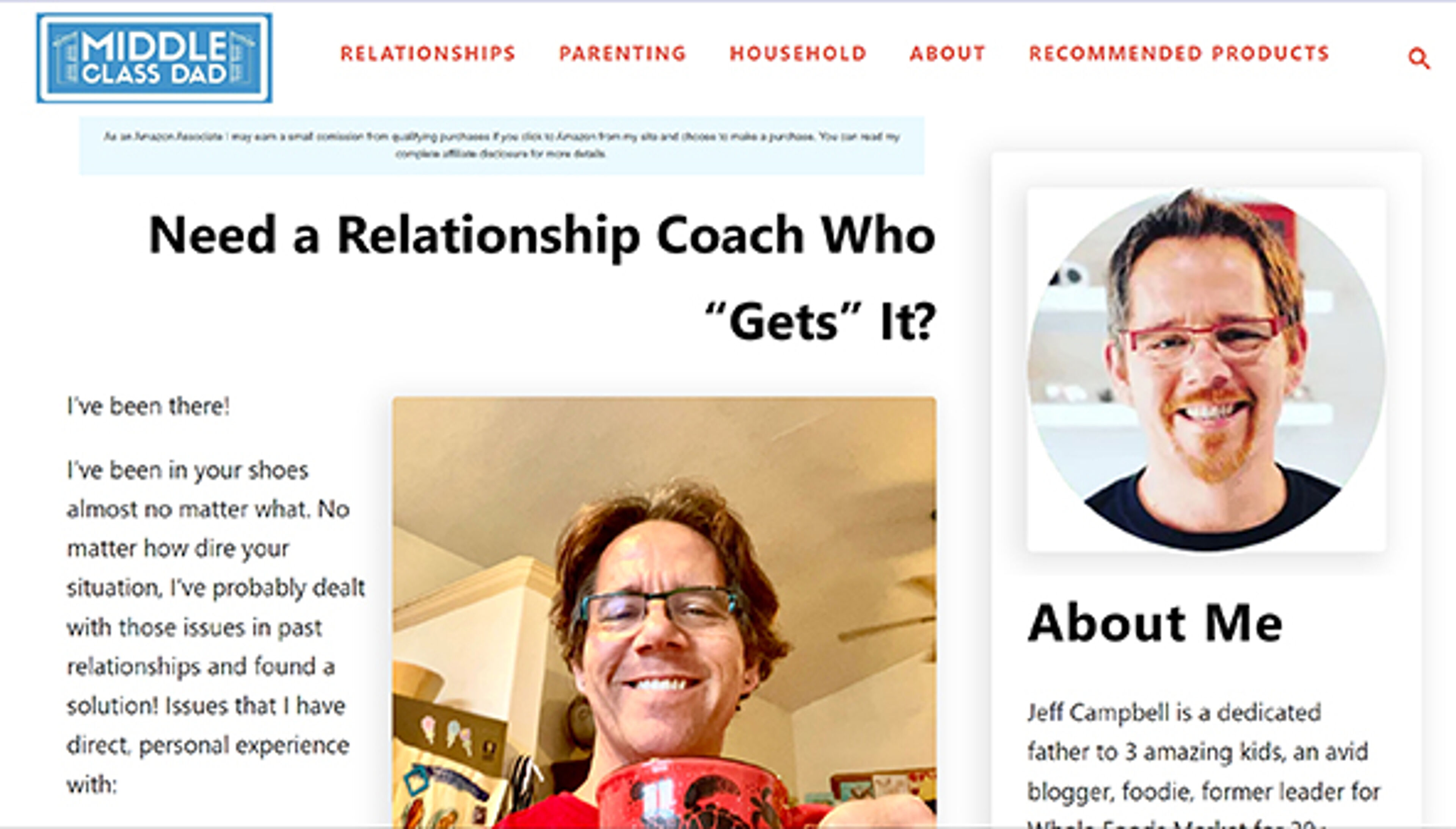
Task: Open the About page link
Action: (x=947, y=53)
